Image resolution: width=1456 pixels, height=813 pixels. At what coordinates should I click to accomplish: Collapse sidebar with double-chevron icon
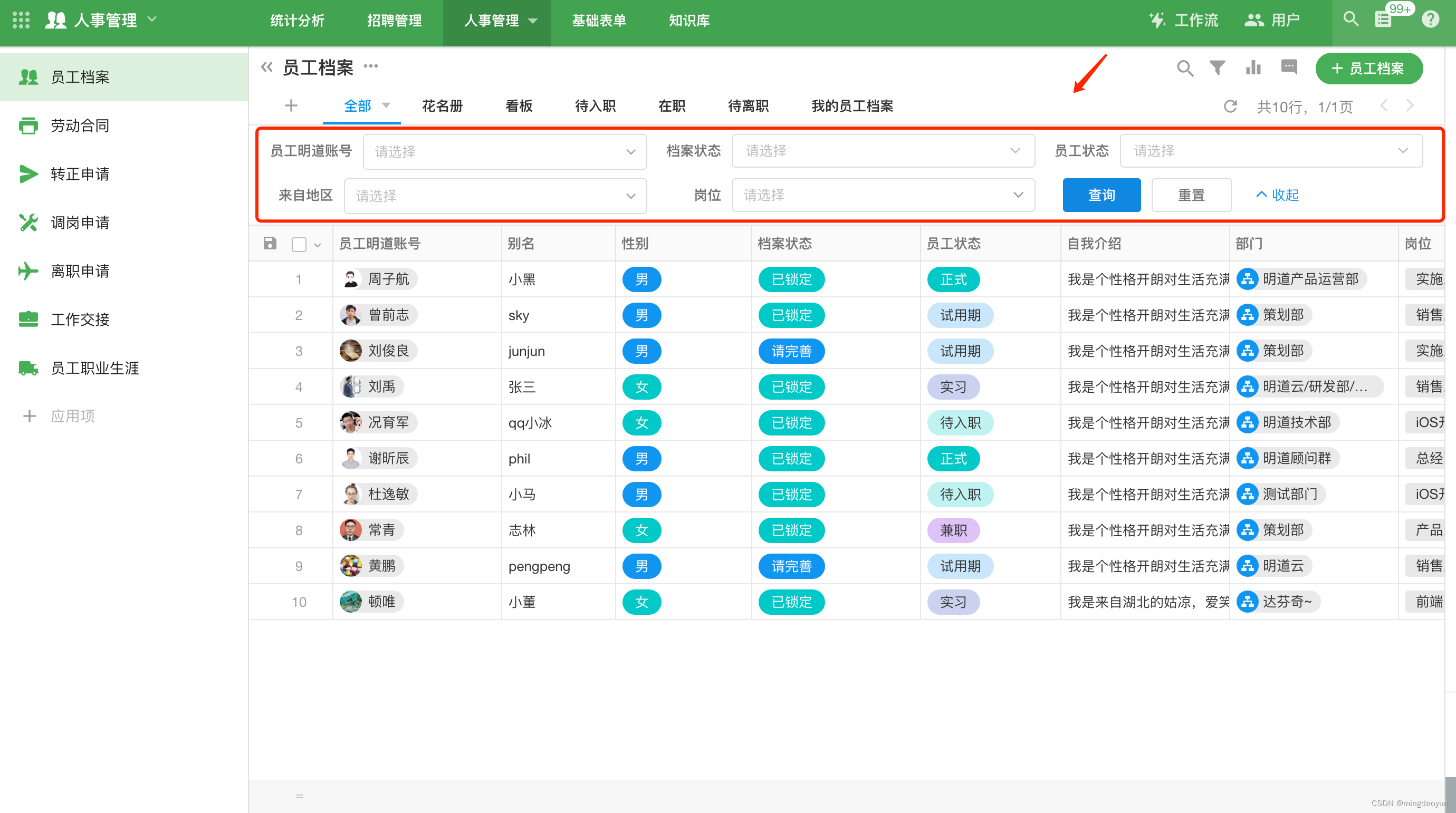[267, 67]
